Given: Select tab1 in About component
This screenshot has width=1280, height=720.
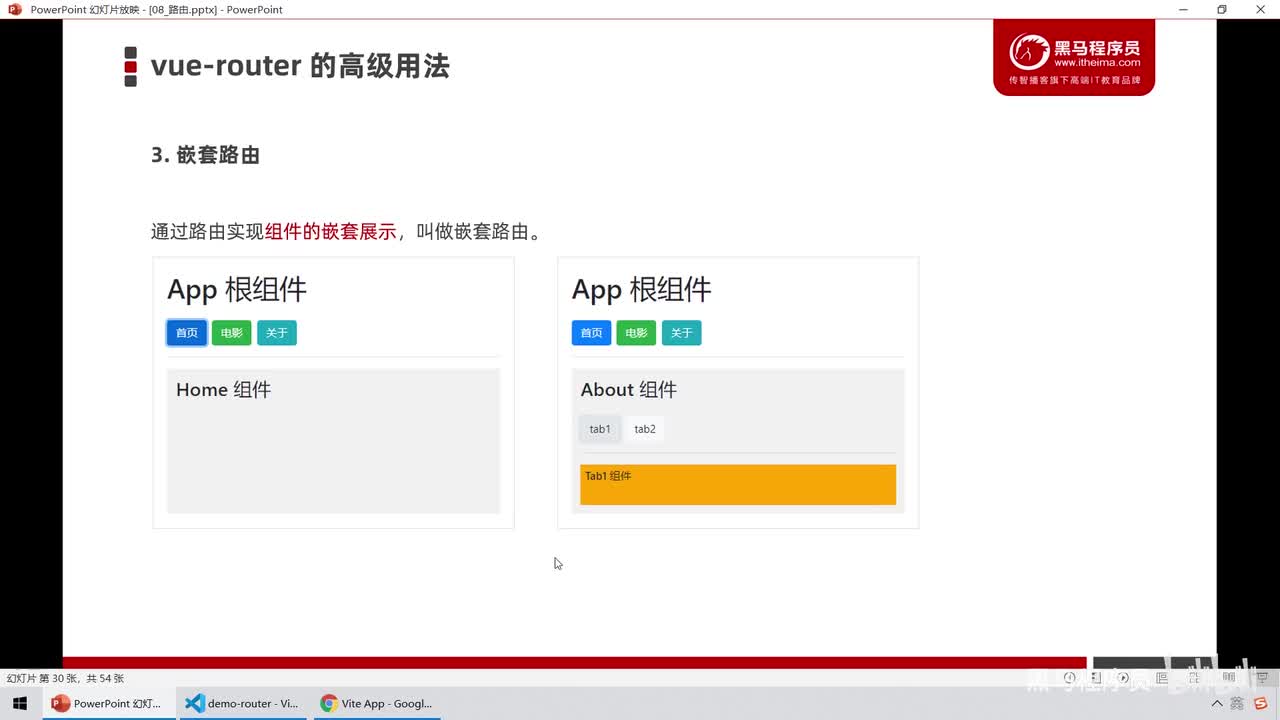Looking at the screenshot, I should pos(600,429).
